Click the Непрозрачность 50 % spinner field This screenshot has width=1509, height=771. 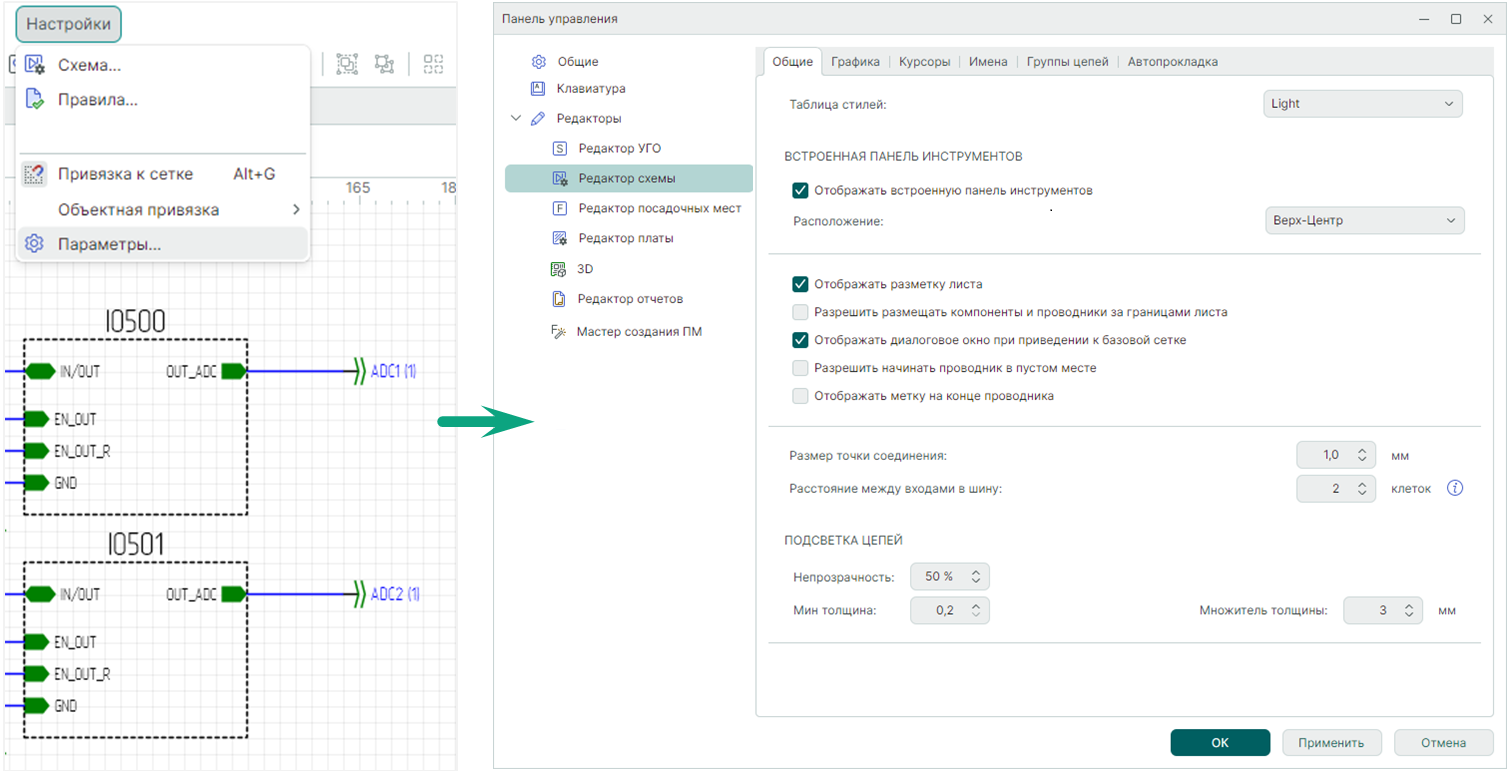pyautogui.click(x=938, y=577)
